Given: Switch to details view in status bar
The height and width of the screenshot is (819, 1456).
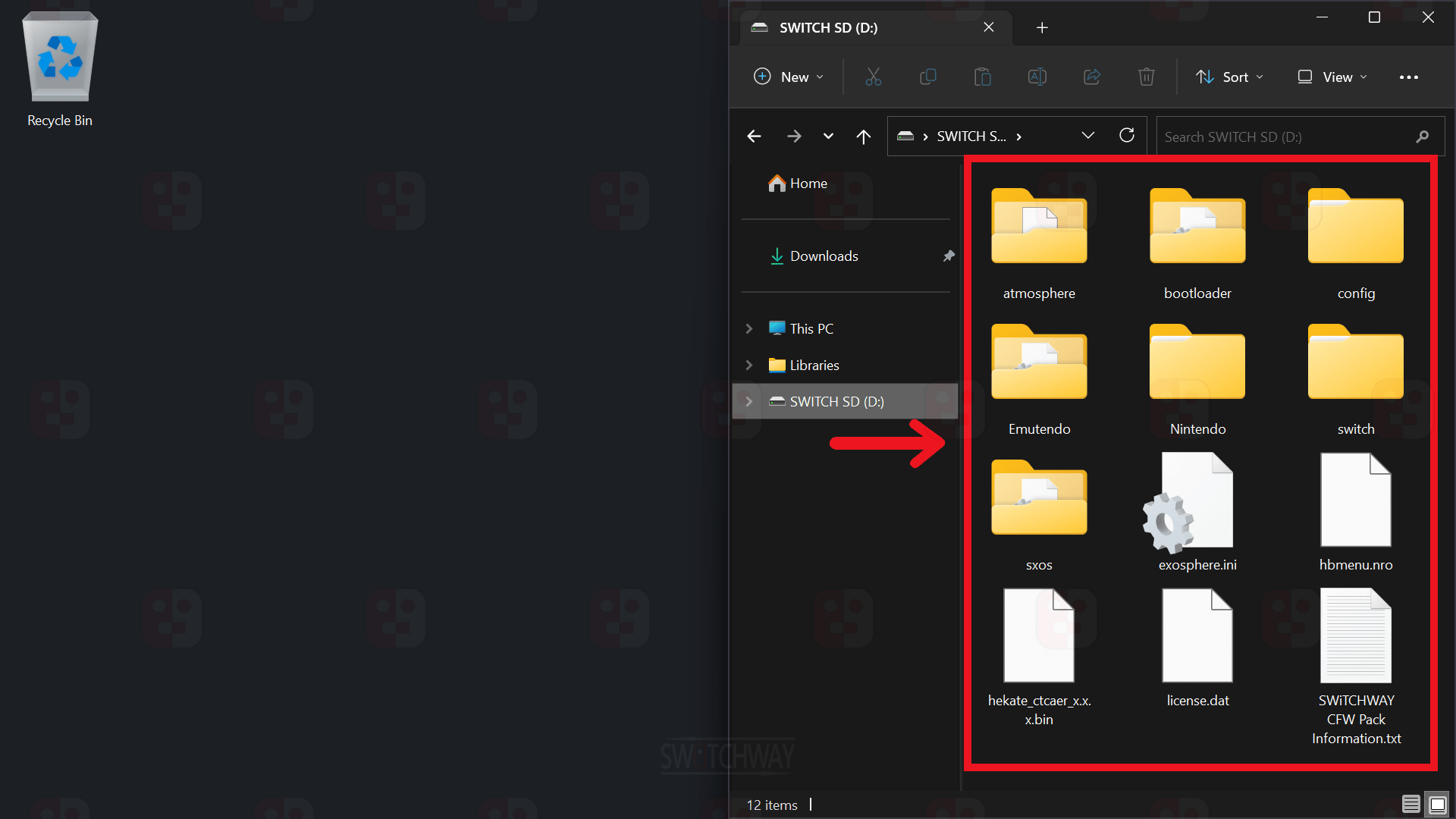Looking at the screenshot, I should pyautogui.click(x=1410, y=805).
